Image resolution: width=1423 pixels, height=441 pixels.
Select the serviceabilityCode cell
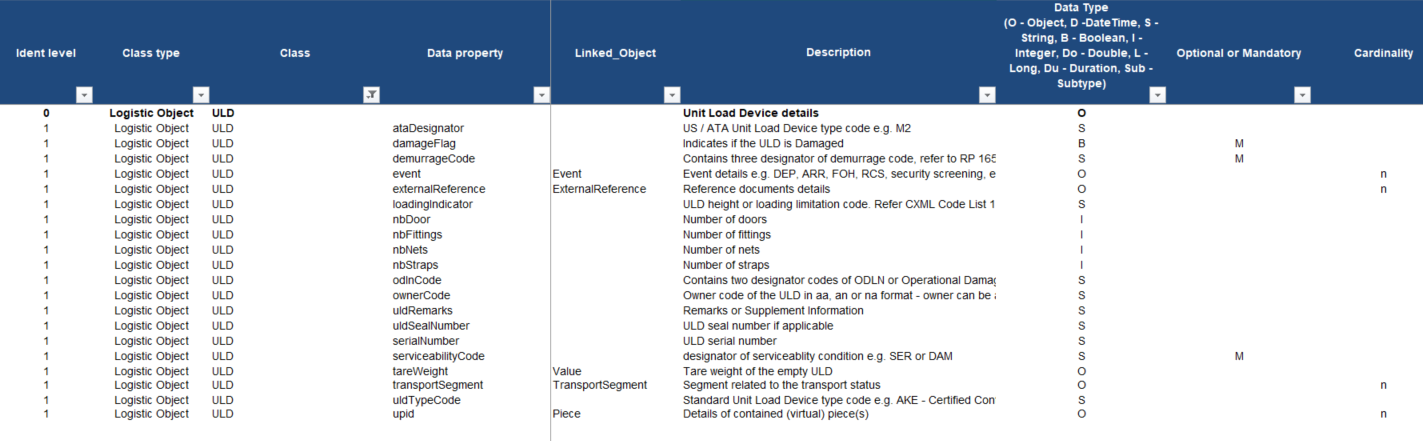click(438, 356)
